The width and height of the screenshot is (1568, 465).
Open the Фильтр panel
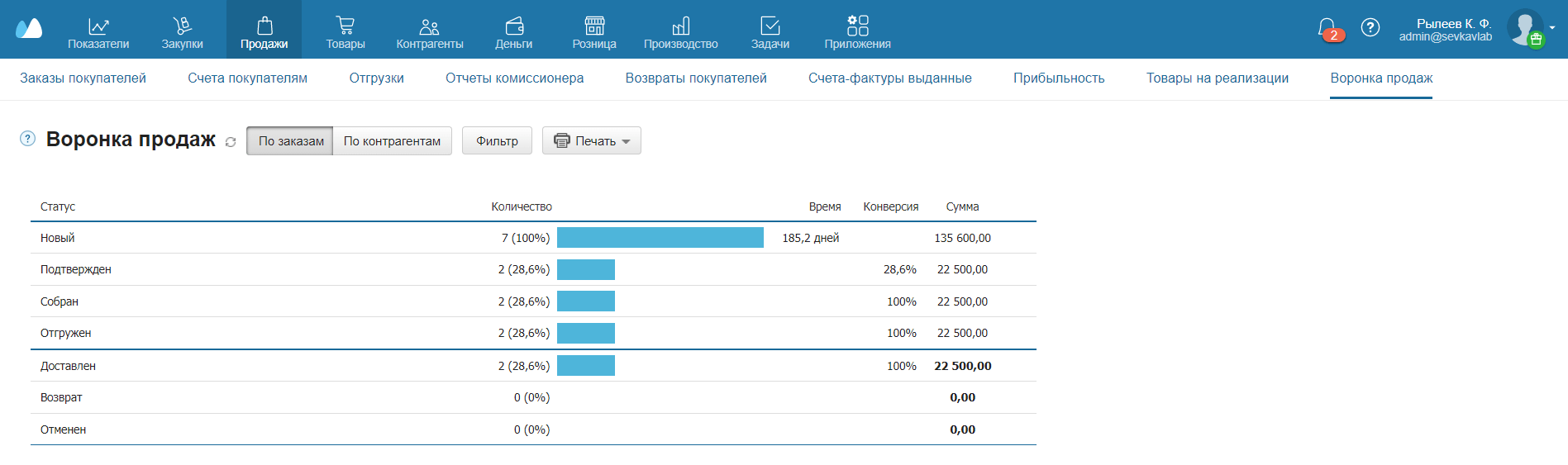coord(497,140)
